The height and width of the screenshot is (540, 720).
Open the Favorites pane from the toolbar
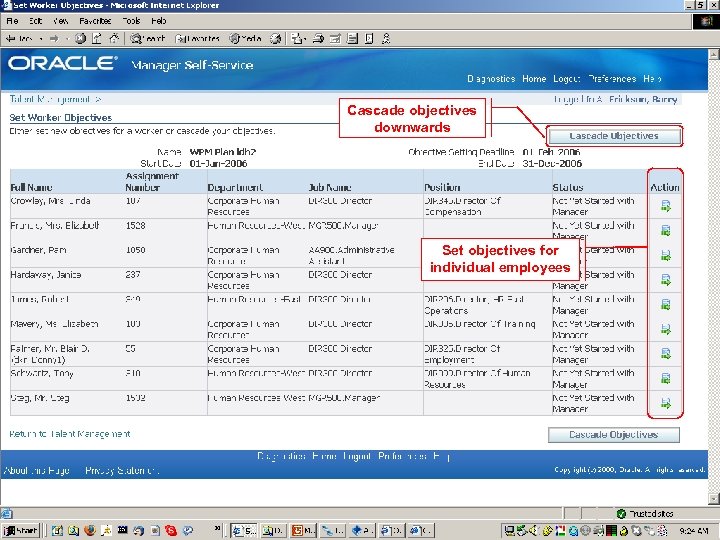[x=197, y=39]
